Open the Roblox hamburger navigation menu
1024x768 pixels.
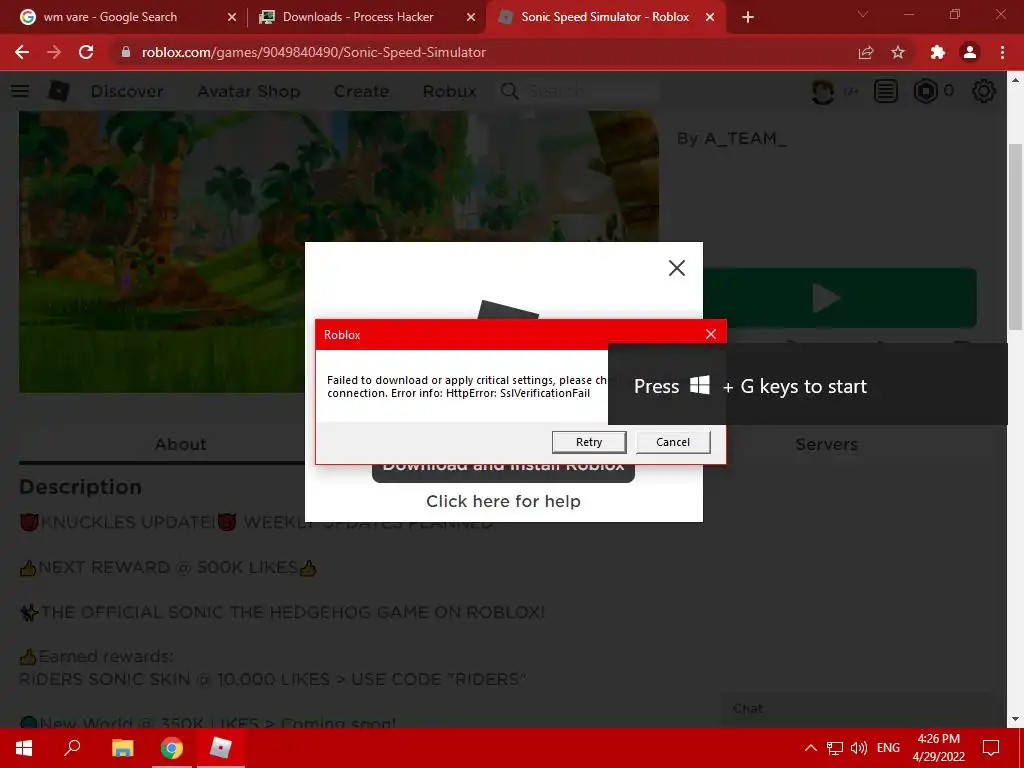(x=20, y=91)
